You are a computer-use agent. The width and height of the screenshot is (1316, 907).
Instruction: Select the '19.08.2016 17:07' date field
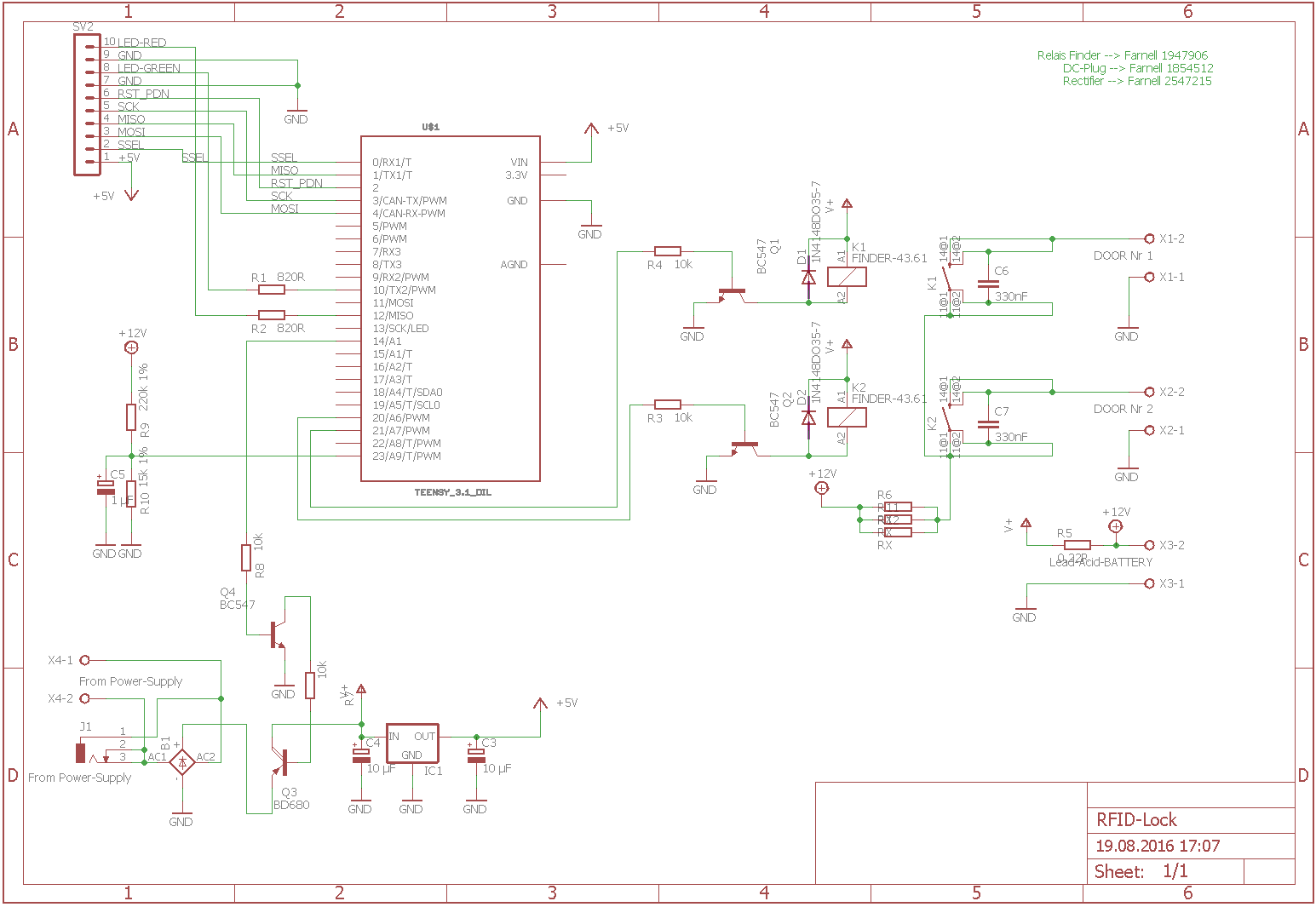[x=1158, y=847]
